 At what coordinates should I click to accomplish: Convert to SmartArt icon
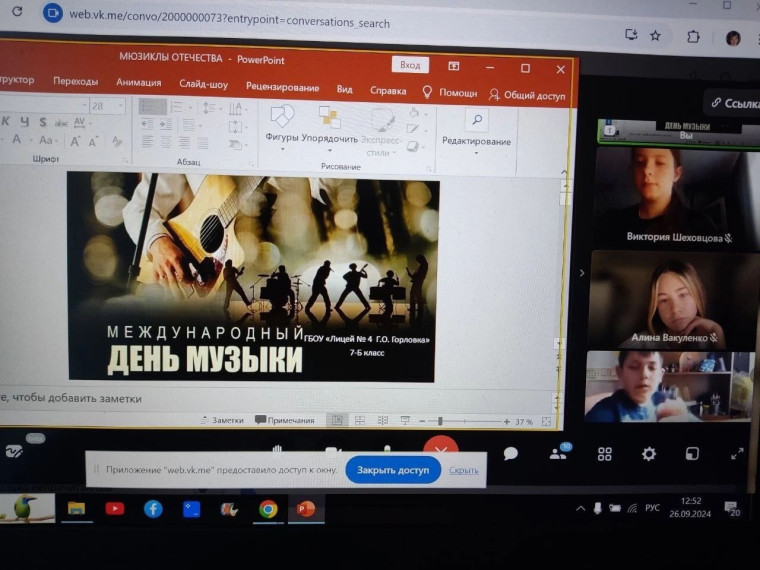click(238, 144)
